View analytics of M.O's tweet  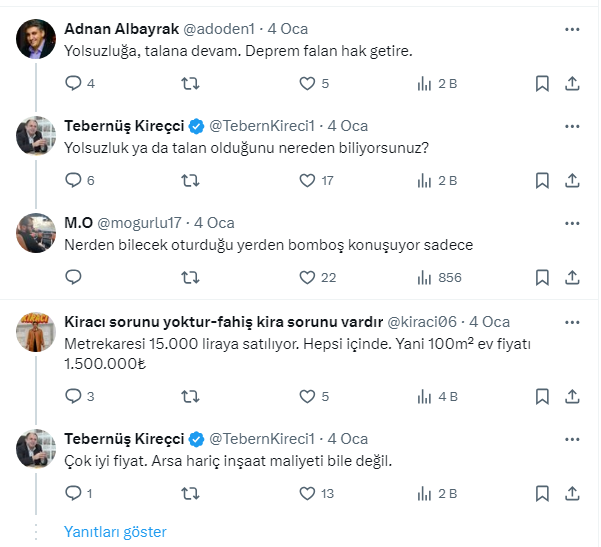tap(424, 277)
